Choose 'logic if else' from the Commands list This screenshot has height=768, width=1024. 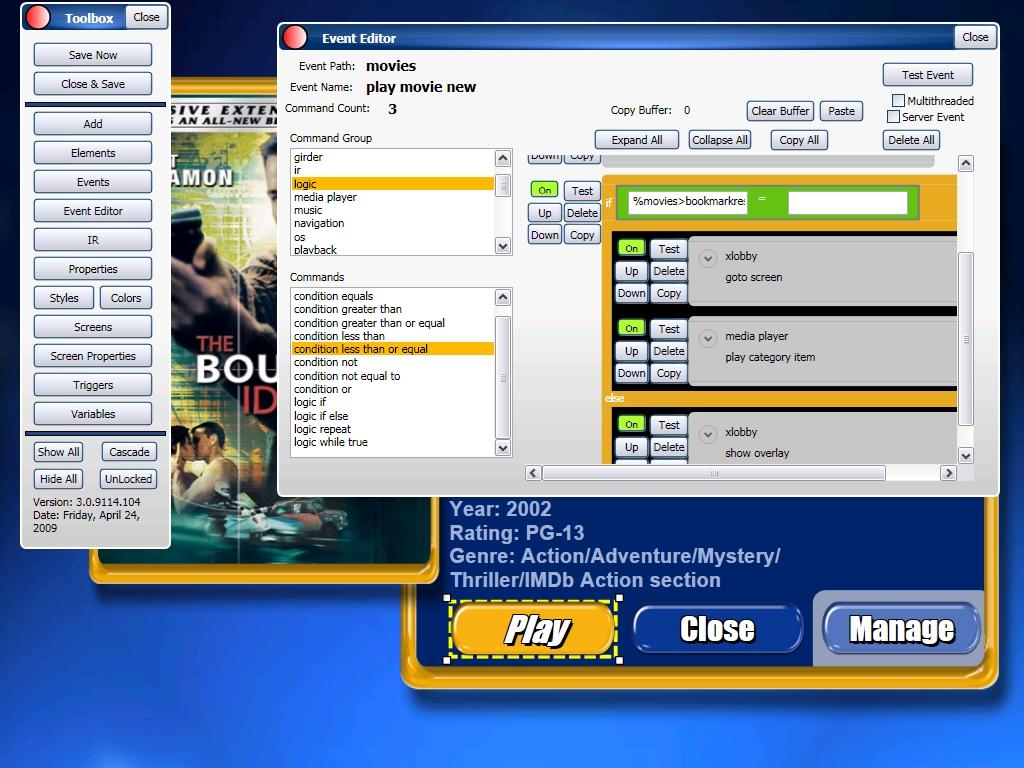coord(392,416)
